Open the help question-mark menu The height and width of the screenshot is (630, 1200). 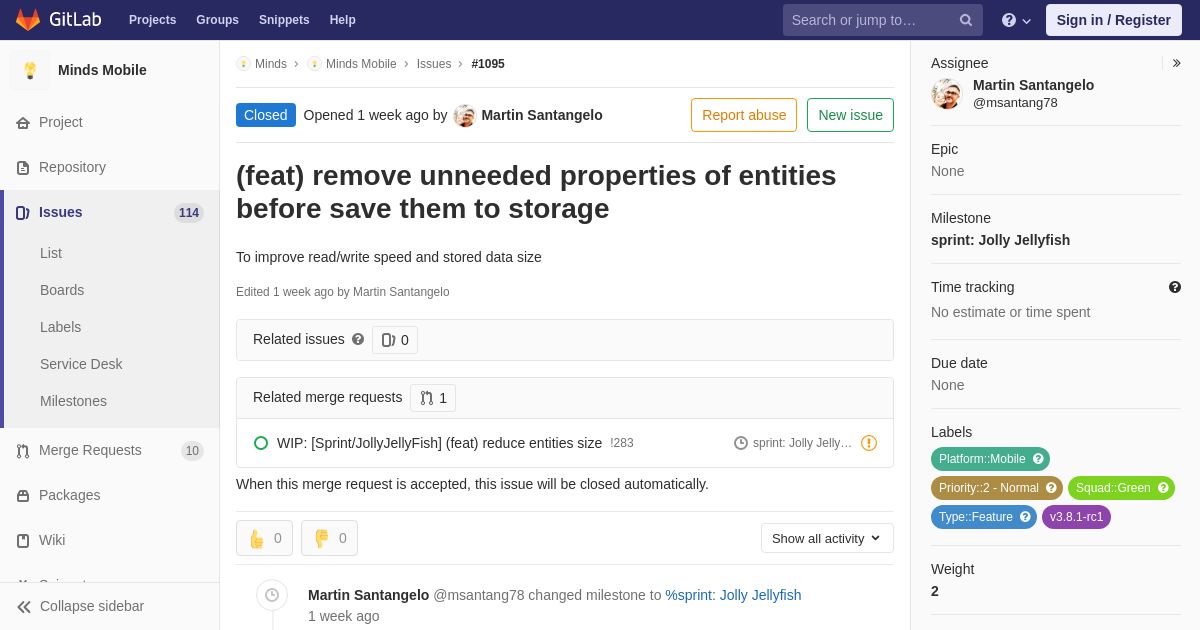[1016, 20]
